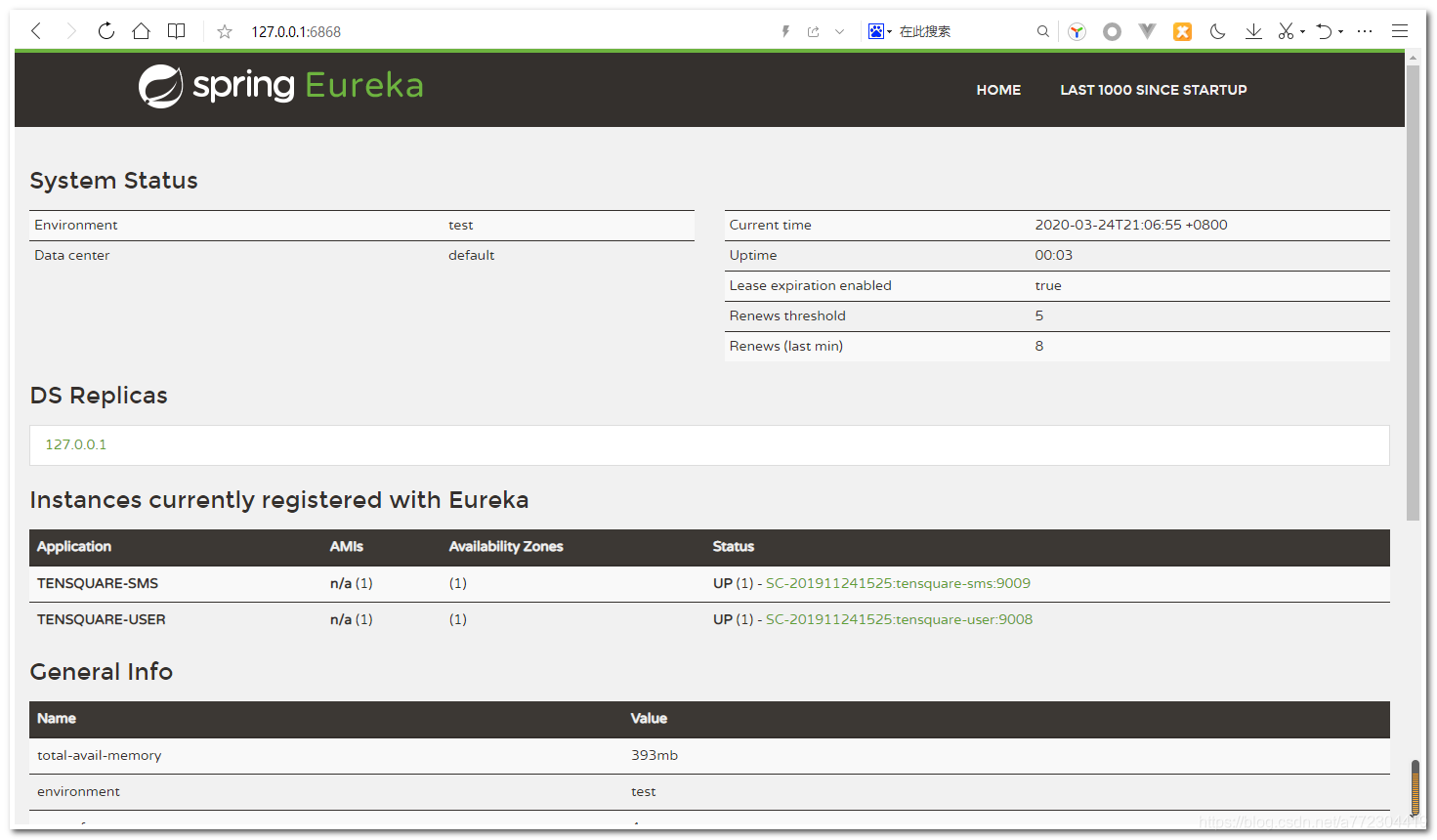Open LAST 1000 SINCE STARTUP
Viewport: 1437px width, 840px height.
coord(1153,89)
